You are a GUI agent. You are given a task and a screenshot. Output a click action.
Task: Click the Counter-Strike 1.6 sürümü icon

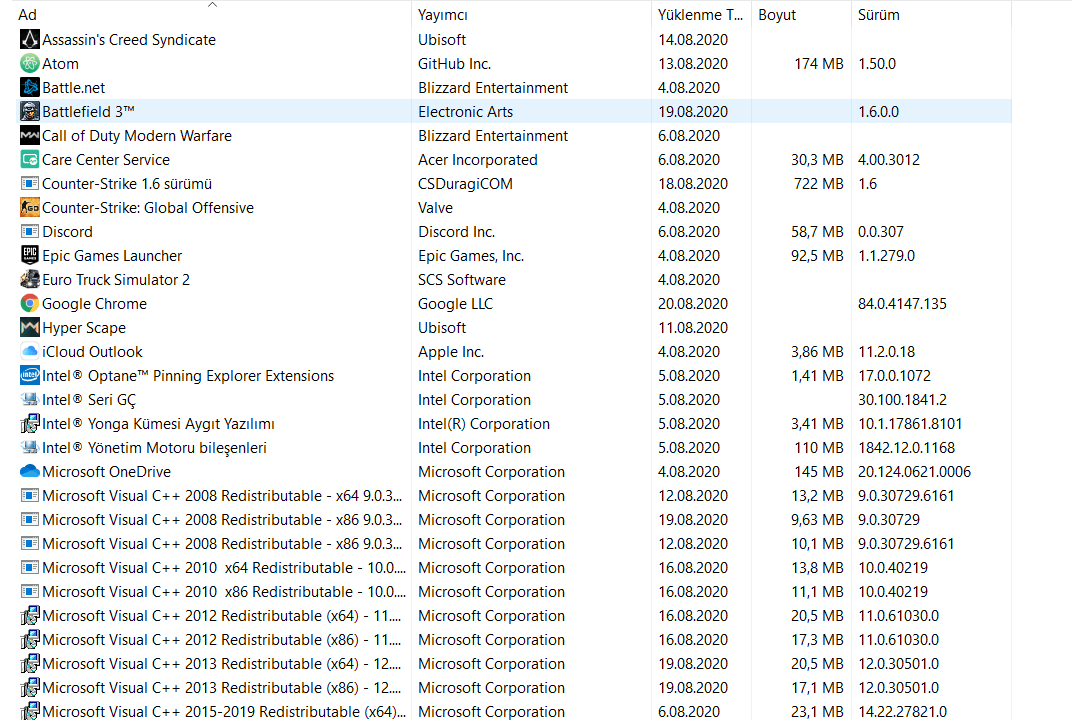29,184
